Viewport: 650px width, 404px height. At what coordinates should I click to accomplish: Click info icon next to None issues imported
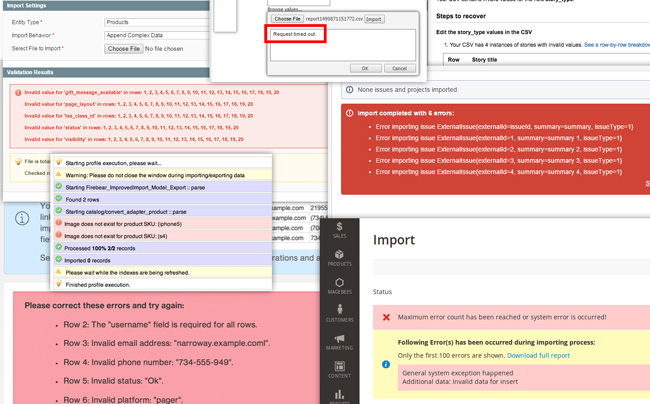pyautogui.click(x=349, y=90)
